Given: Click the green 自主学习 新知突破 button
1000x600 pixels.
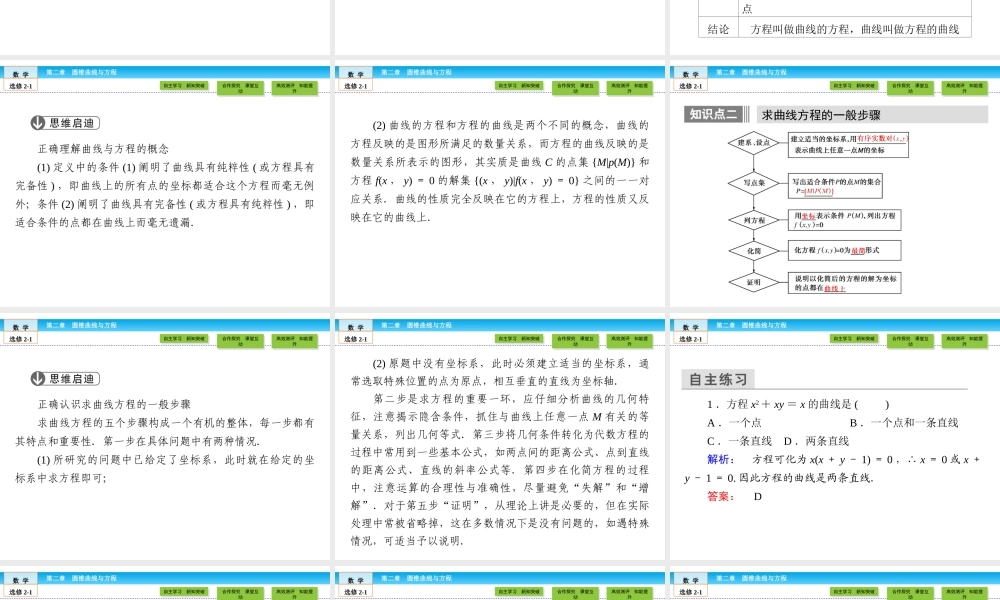Looking at the screenshot, I should tap(854, 85).
